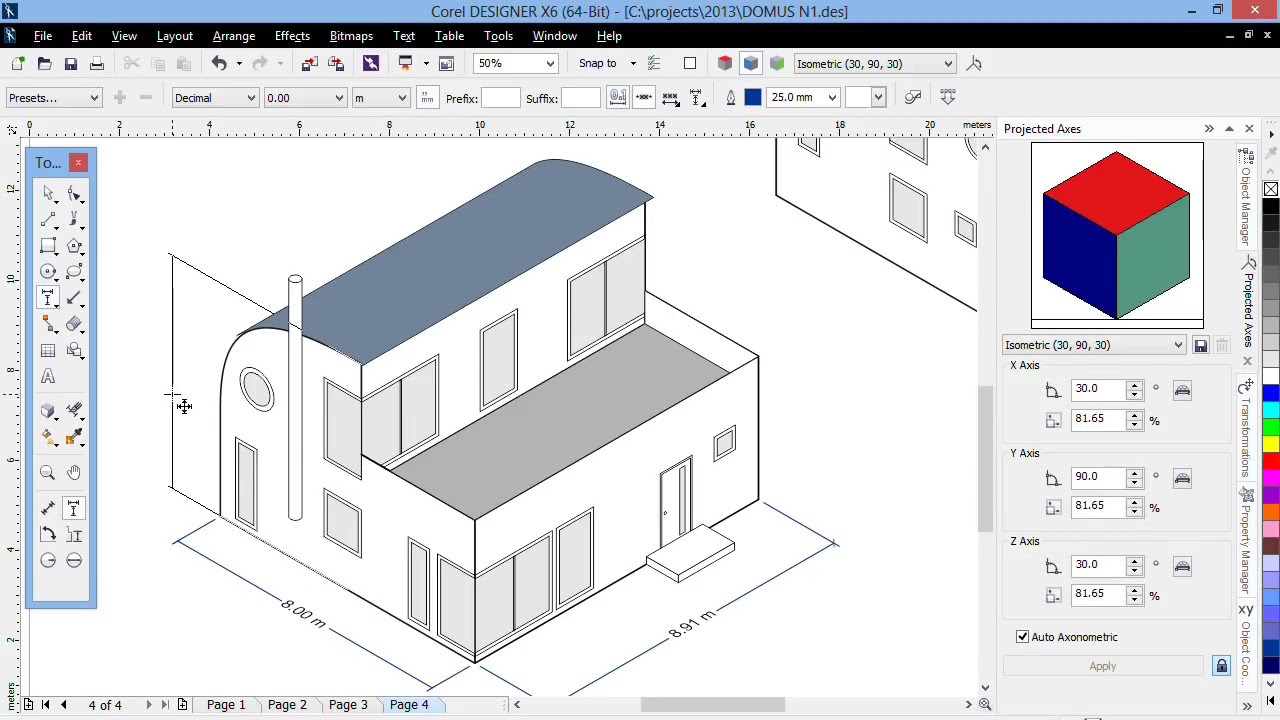Click the Import icon
Image resolution: width=1280 pixels, height=720 pixels.
[309, 64]
